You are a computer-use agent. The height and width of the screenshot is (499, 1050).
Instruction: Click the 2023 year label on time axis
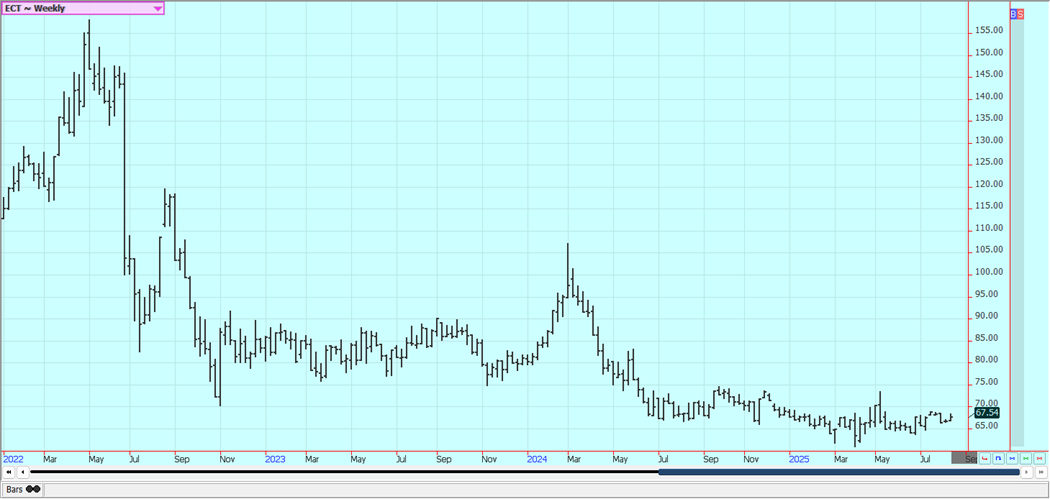click(x=275, y=459)
